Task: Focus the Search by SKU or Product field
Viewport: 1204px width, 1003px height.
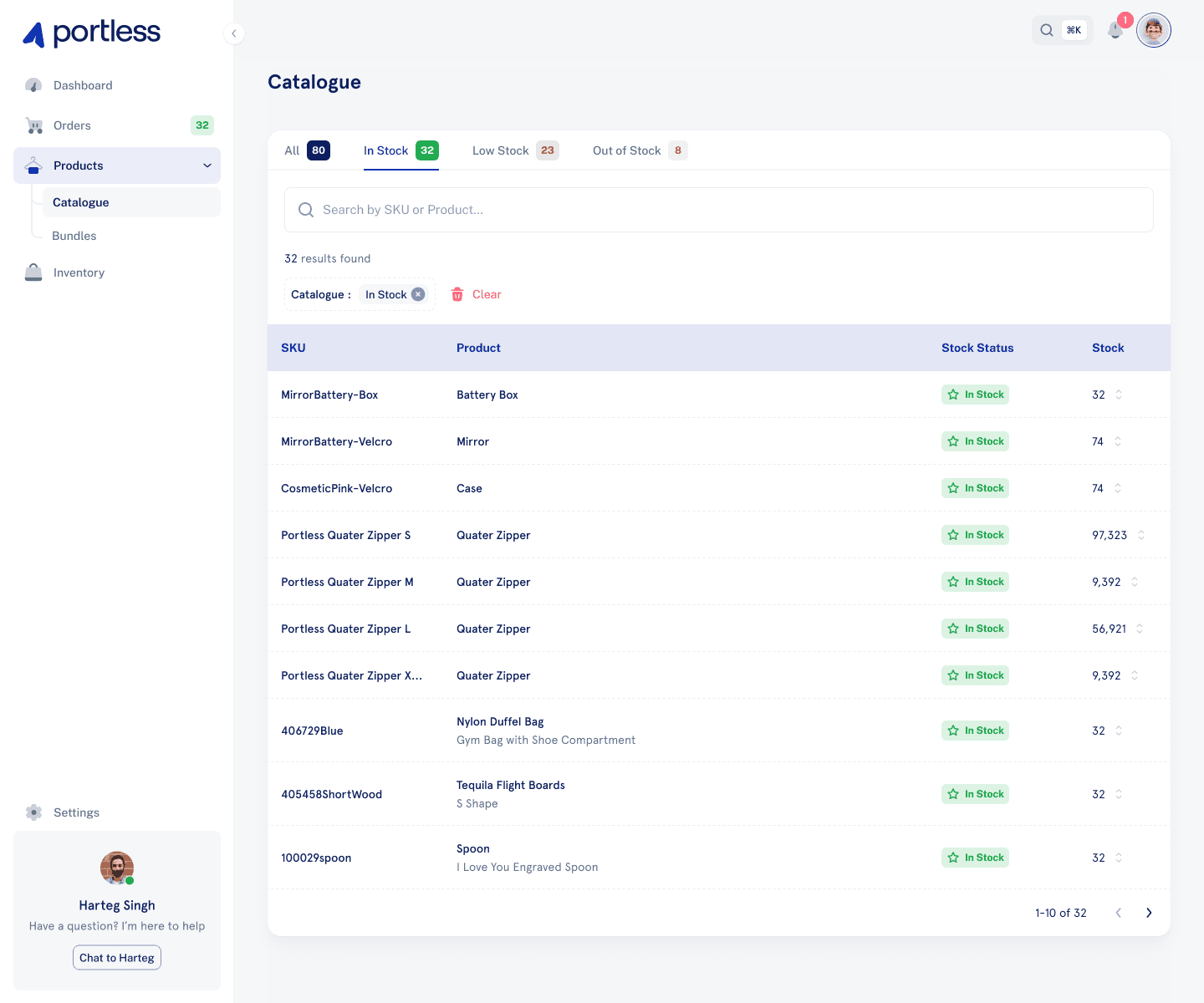Action: pos(719,210)
